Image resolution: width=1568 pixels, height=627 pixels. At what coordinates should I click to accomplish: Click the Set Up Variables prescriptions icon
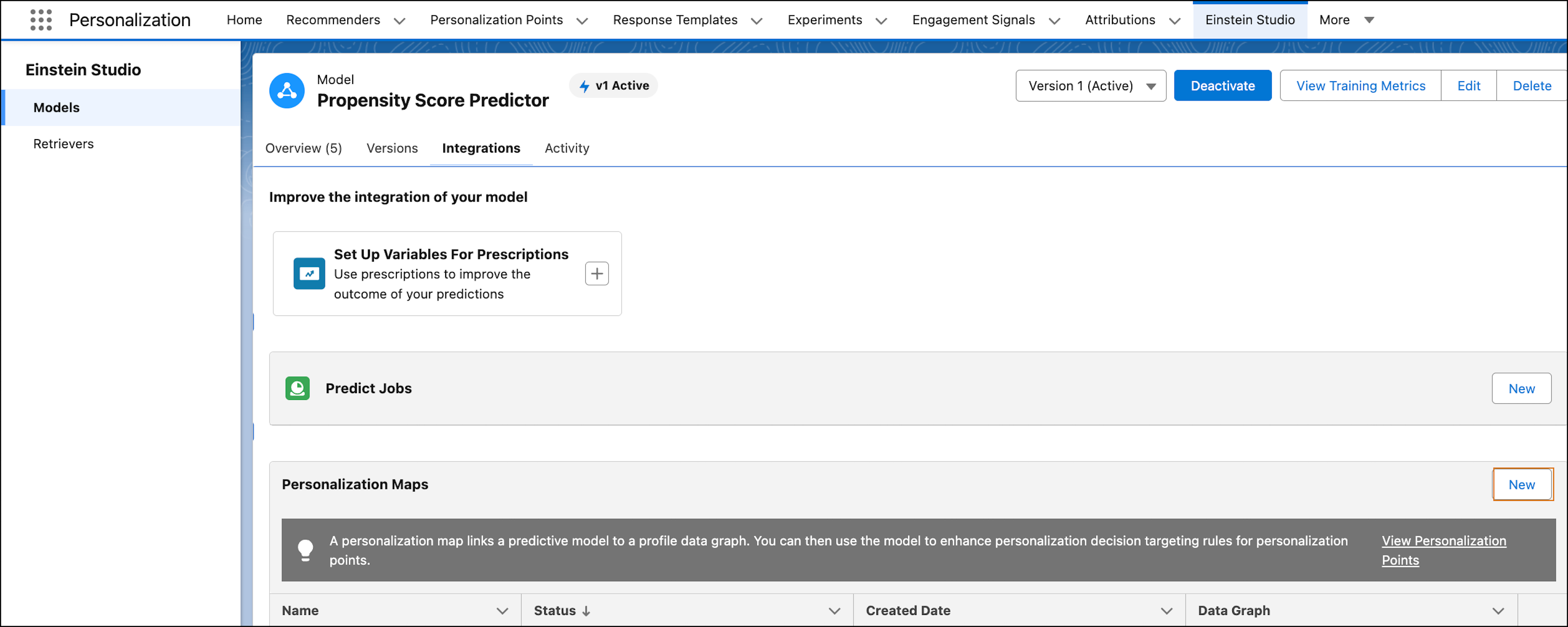coord(309,274)
